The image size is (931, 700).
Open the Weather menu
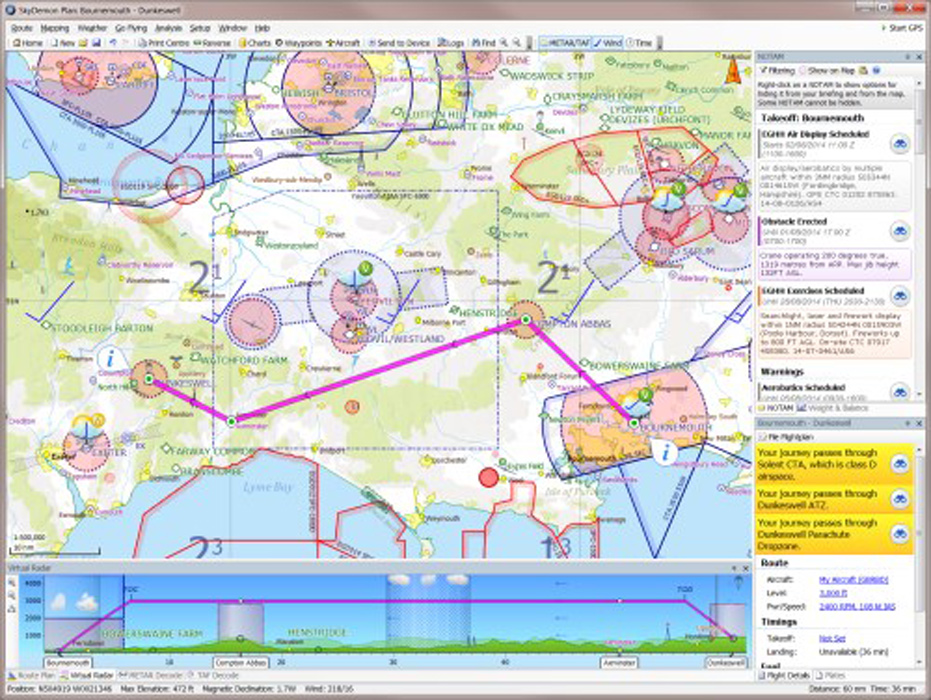(92, 28)
